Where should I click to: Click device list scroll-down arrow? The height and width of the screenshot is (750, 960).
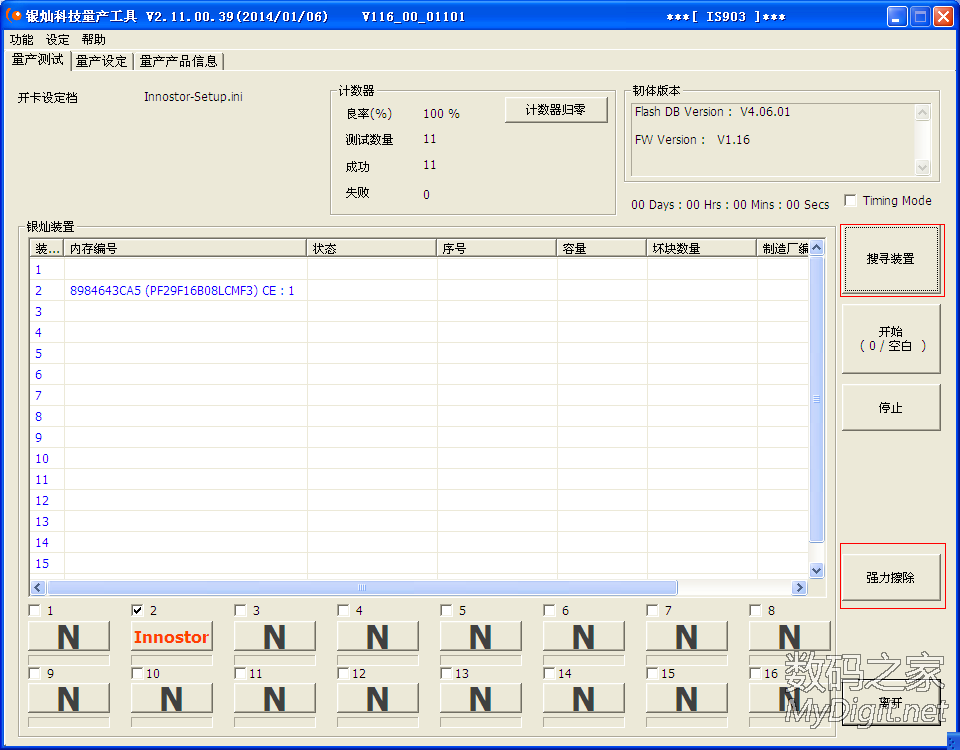point(816,570)
